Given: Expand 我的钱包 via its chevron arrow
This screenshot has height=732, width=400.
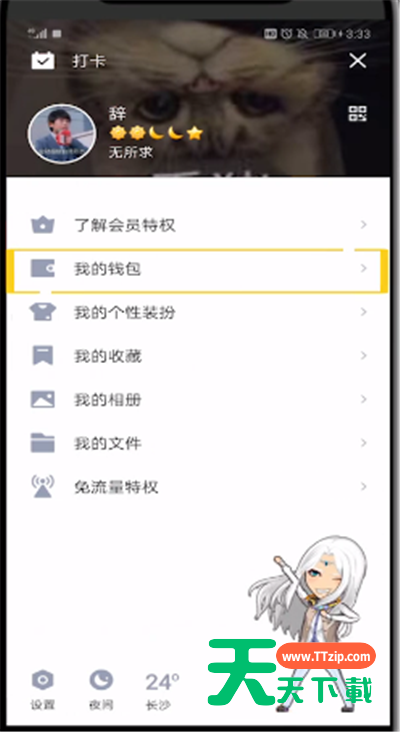Looking at the screenshot, I should [x=364, y=268].
